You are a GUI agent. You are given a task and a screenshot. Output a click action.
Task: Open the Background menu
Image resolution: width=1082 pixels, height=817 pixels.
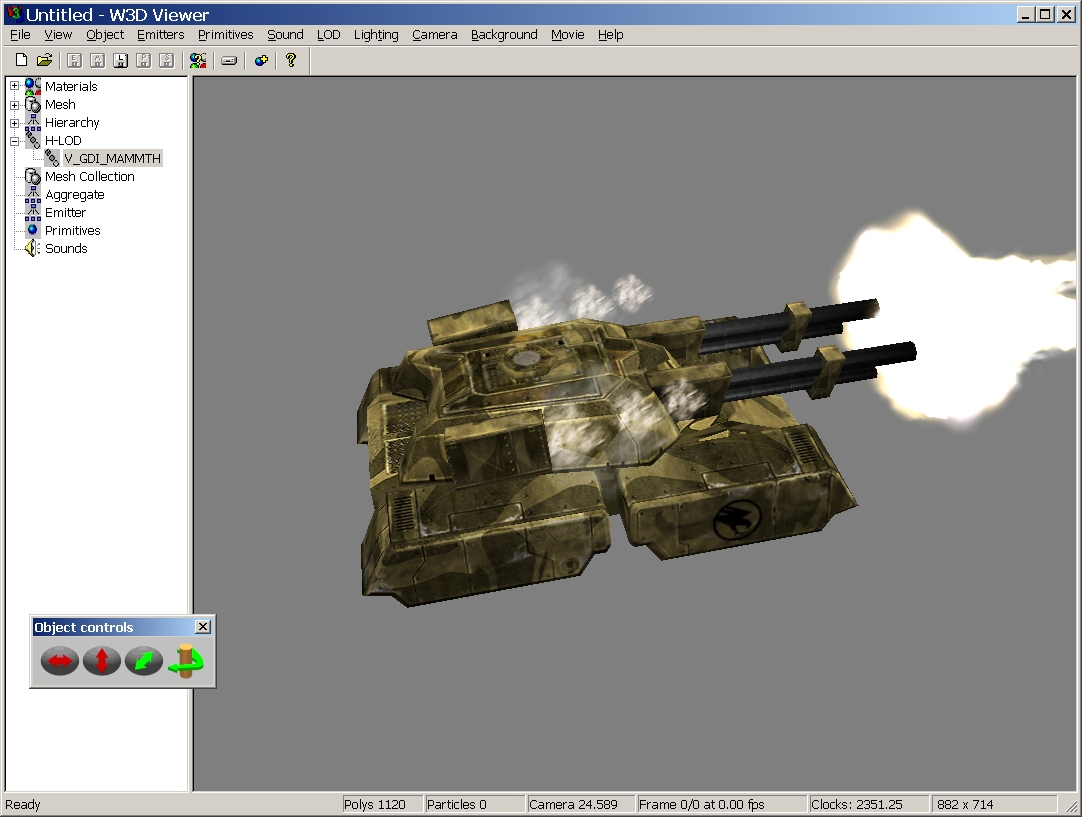(504, 35)
